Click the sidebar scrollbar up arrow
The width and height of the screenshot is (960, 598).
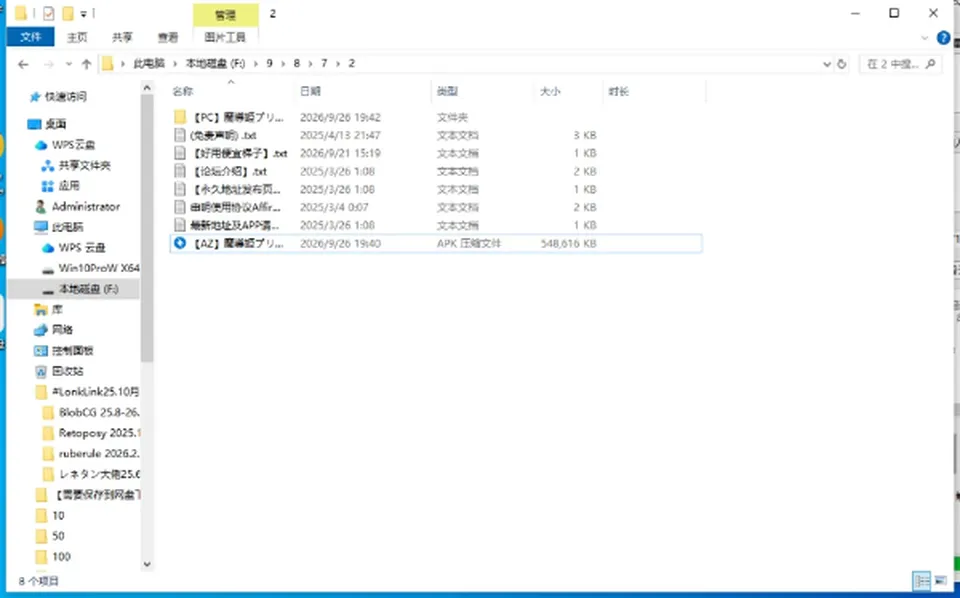[x=147, y=89]
